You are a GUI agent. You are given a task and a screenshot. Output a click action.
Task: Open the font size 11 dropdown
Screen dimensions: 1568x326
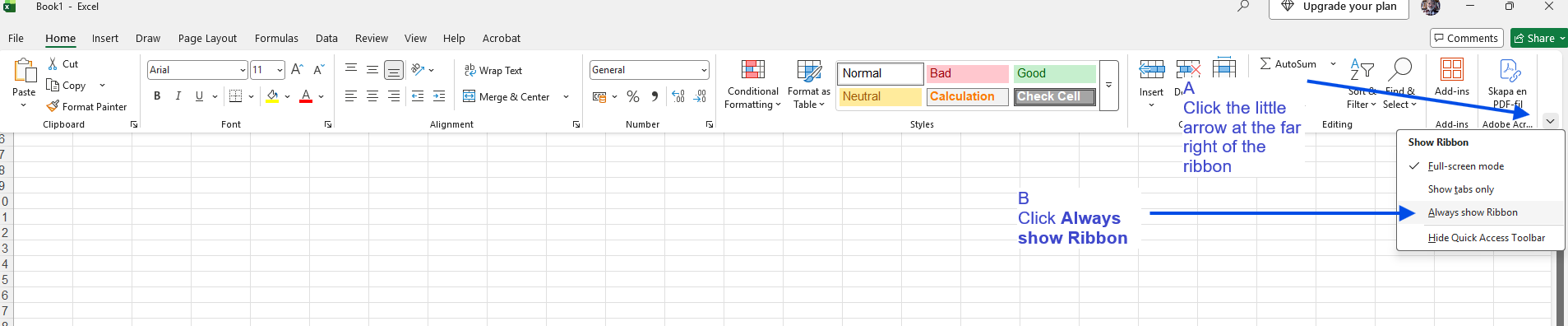click(280, 70)
